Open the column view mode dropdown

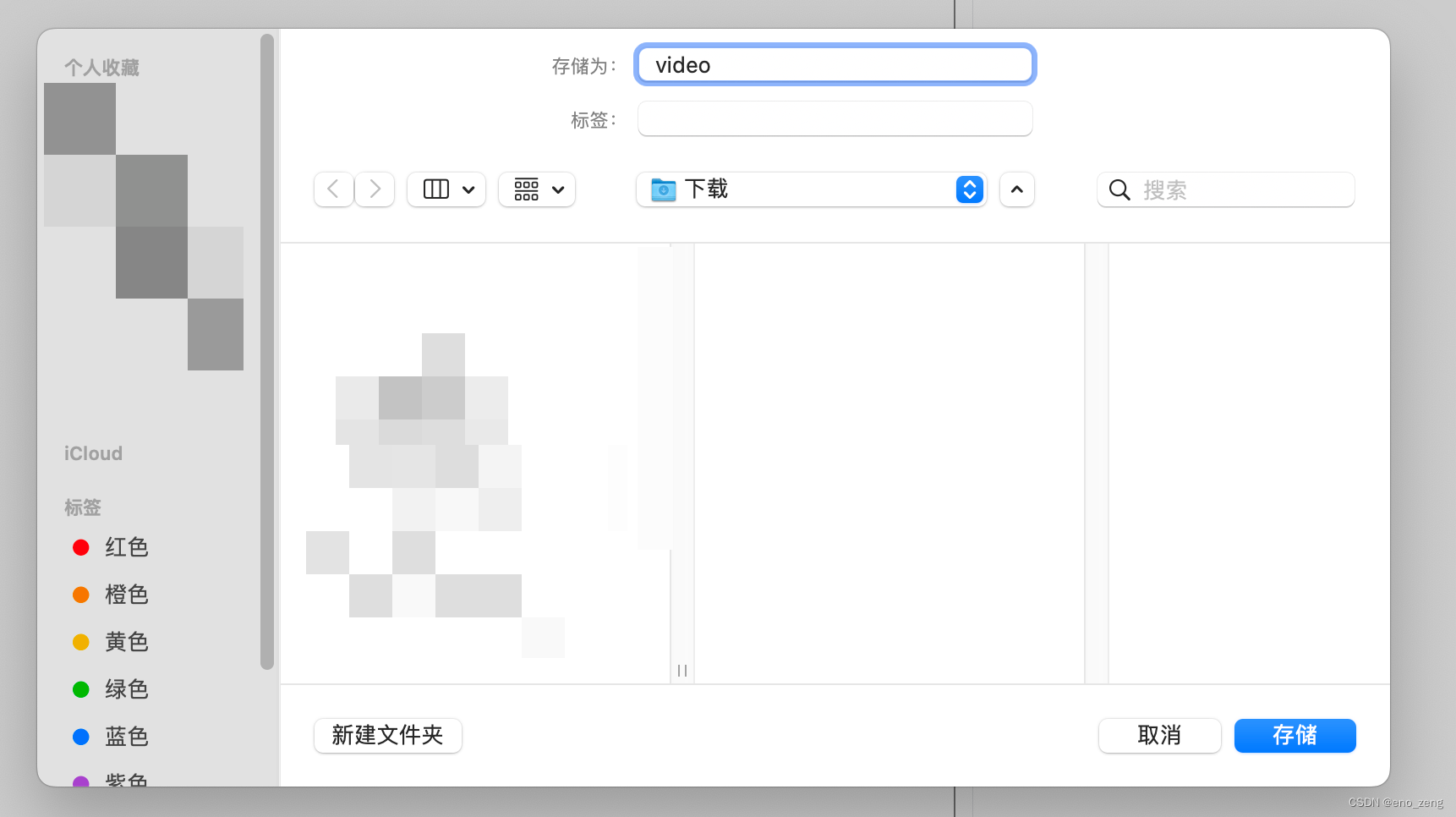click(446, 189)
